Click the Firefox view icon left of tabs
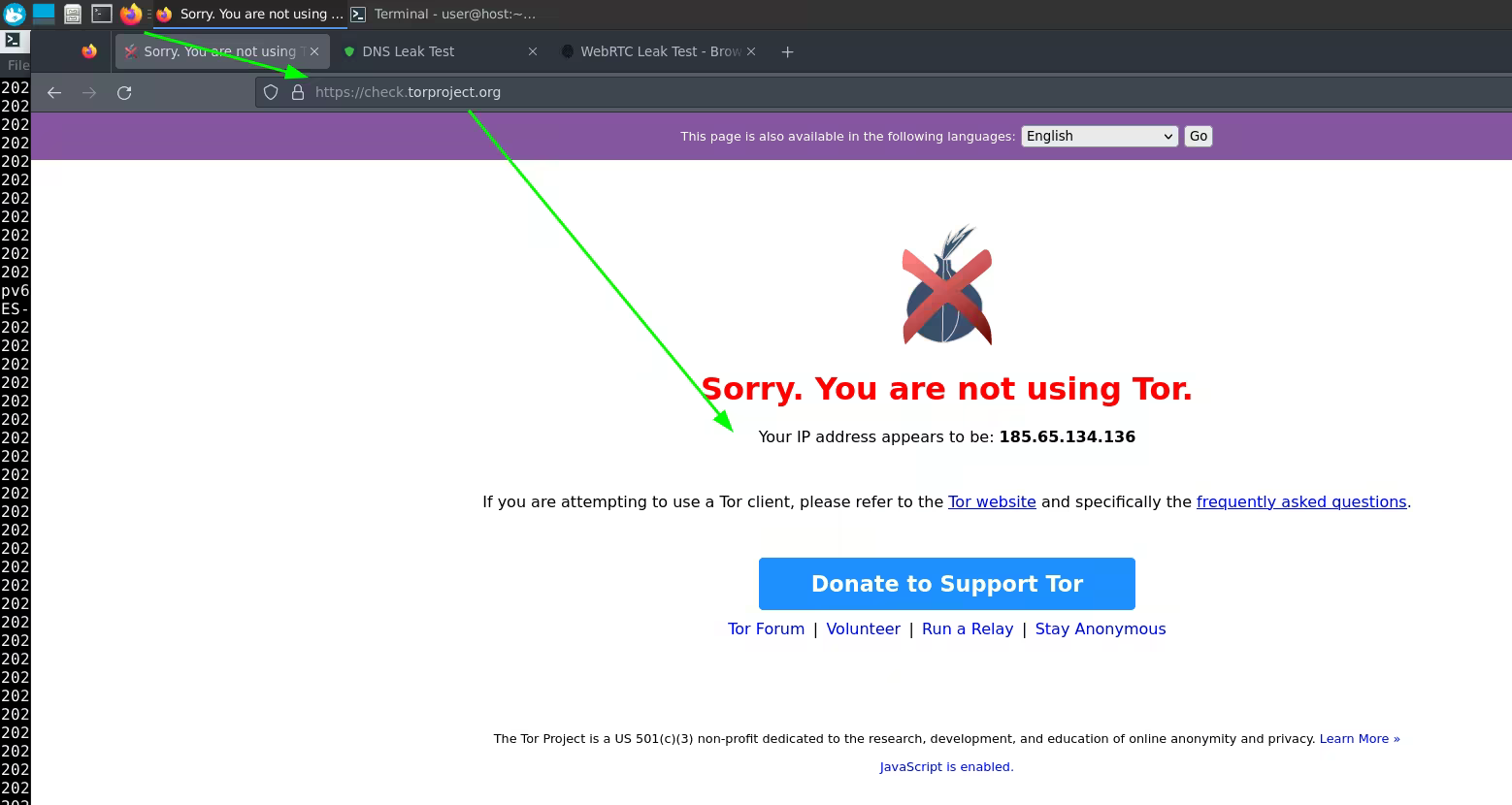The width and height of the screenshot is (1512, 805). (x=89, y=51)
